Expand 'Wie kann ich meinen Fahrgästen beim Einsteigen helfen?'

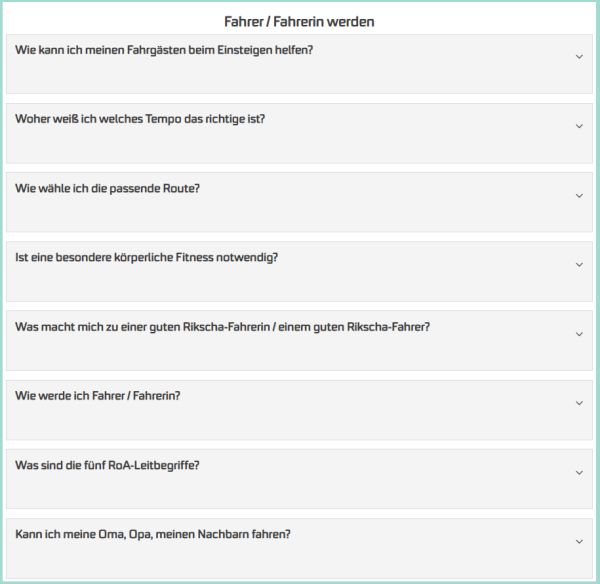coord(165,49)
